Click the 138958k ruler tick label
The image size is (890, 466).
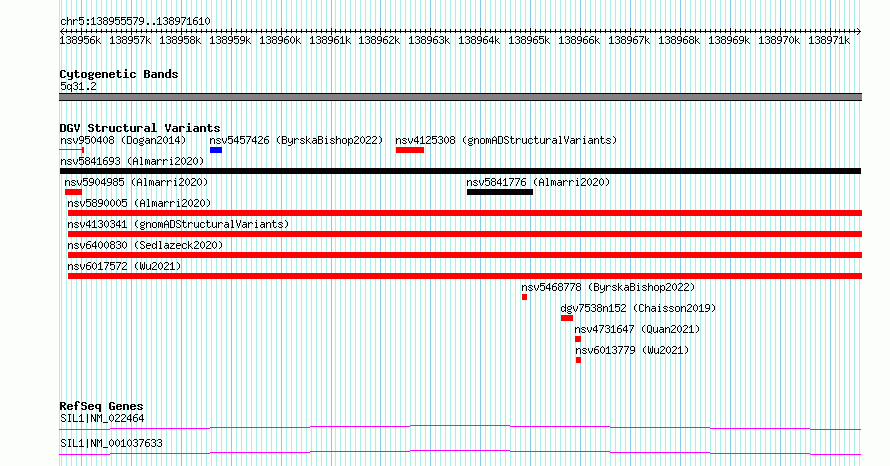click(180, 40)
